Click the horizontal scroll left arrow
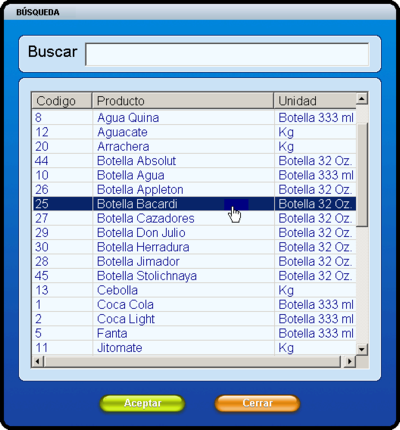The height and width of the screenshot is (430, 400). point(38,361)
